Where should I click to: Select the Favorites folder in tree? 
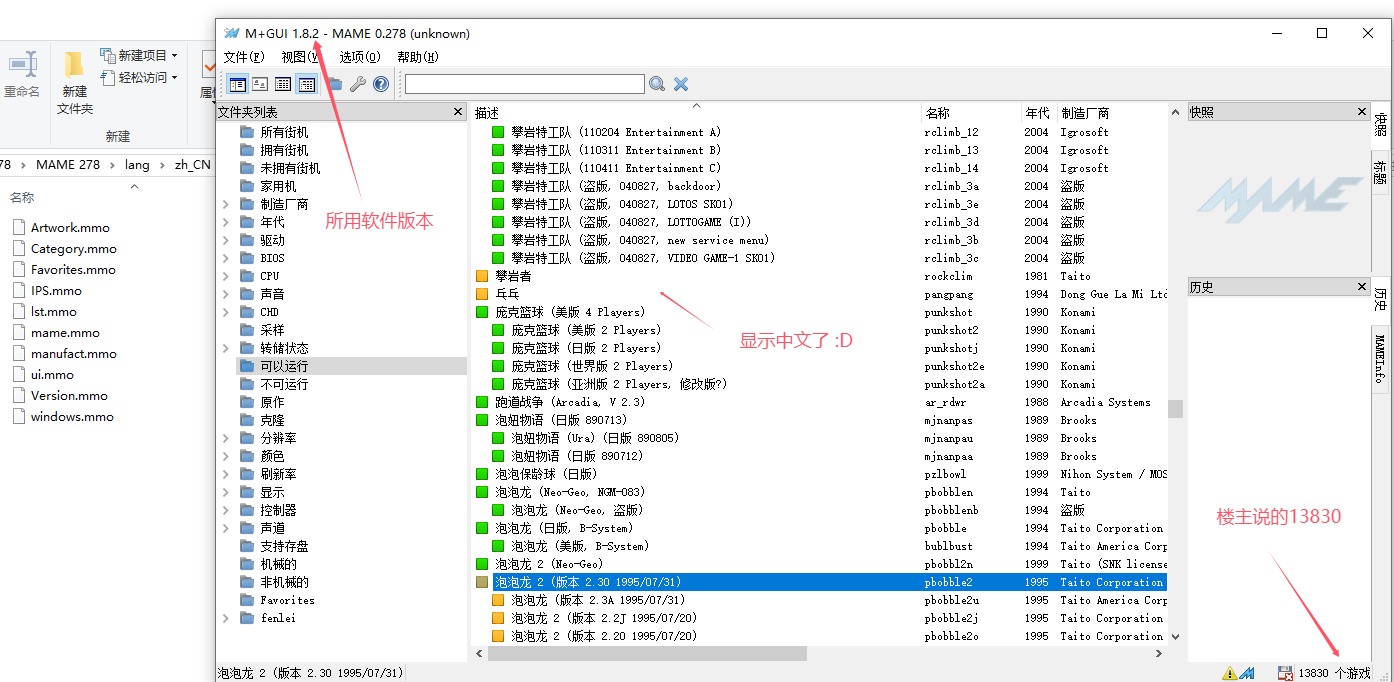[x=287, y=600]
